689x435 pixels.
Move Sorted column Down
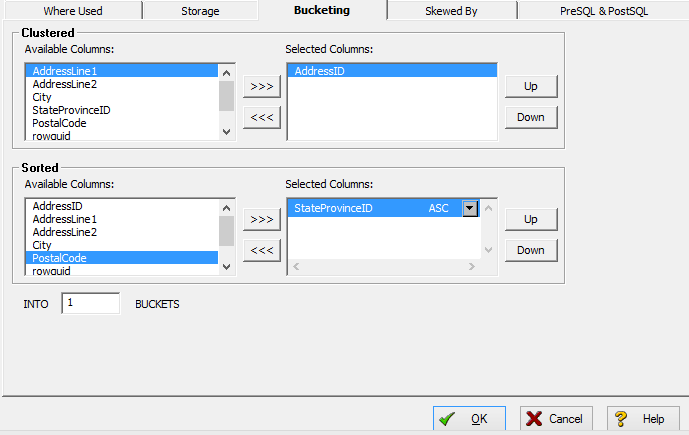pos(531,250)
